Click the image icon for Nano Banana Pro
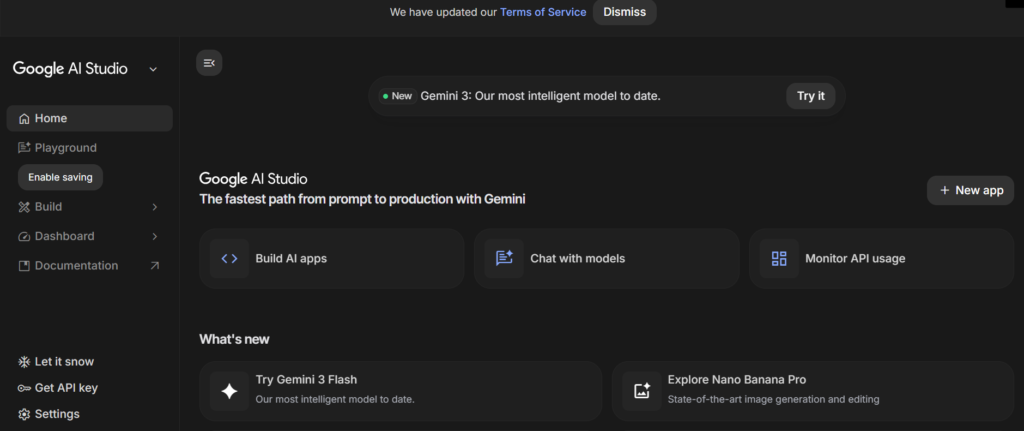Viewport: 1024px width, 431px height. (x=641, y=391)
